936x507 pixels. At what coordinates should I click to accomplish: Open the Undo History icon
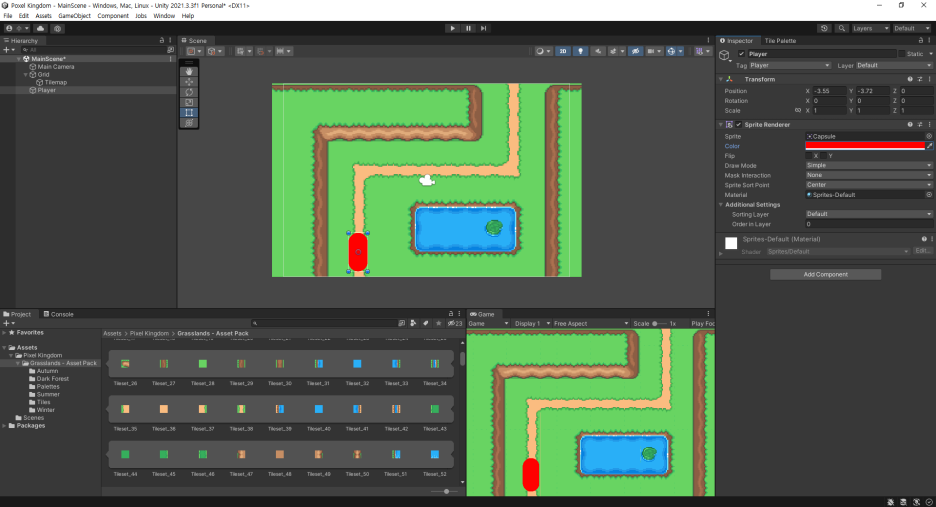click(824, 28)
